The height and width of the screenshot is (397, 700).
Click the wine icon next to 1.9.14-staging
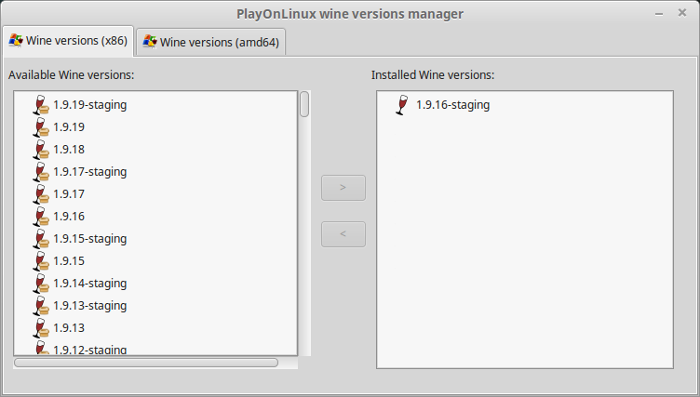pyautogui.click(x=41, y=284)
